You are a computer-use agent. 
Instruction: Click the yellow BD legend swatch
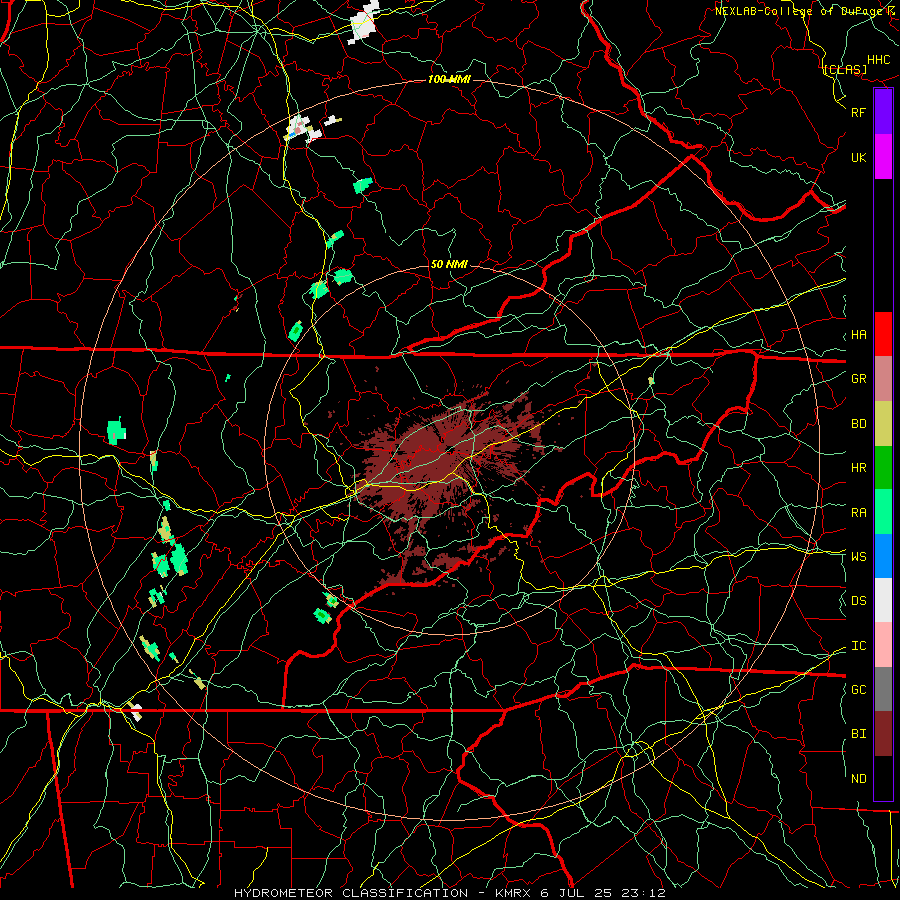(x=883, y=424)
